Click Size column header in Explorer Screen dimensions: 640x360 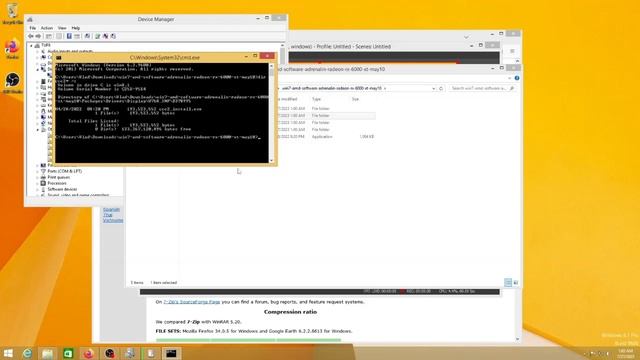click(355, 99)
